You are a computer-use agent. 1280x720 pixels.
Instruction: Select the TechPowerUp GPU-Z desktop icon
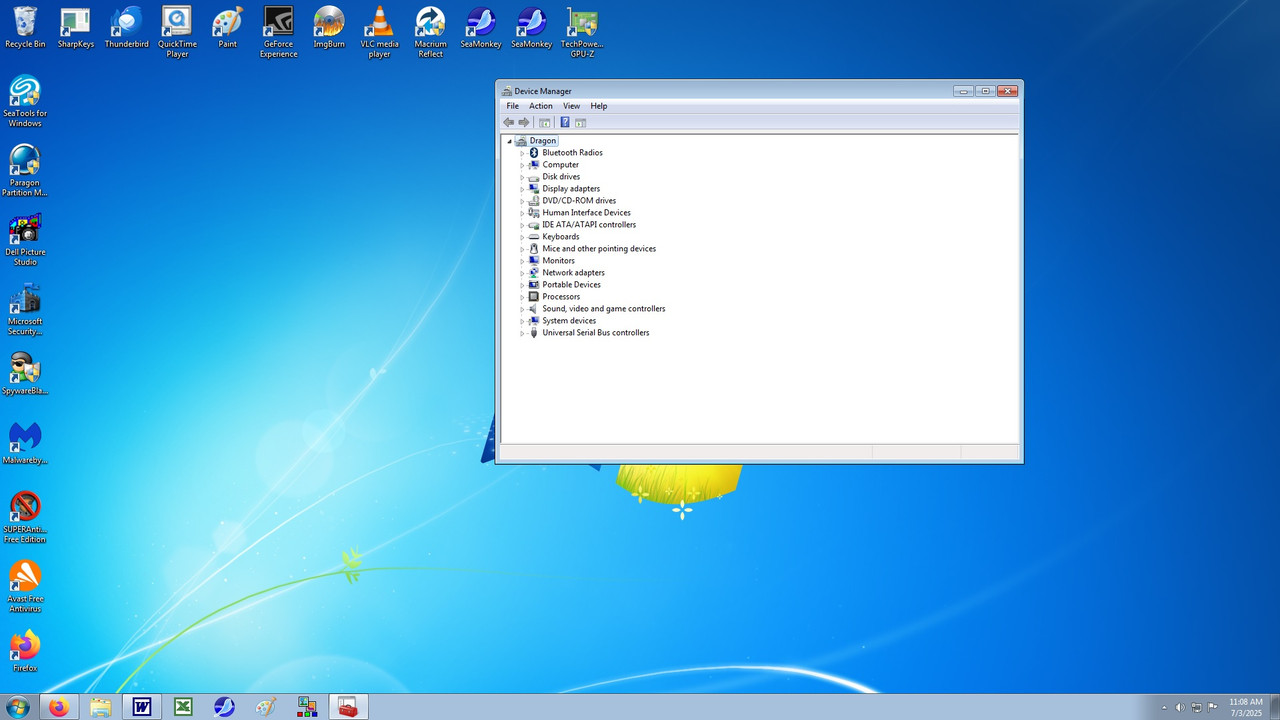582,31
